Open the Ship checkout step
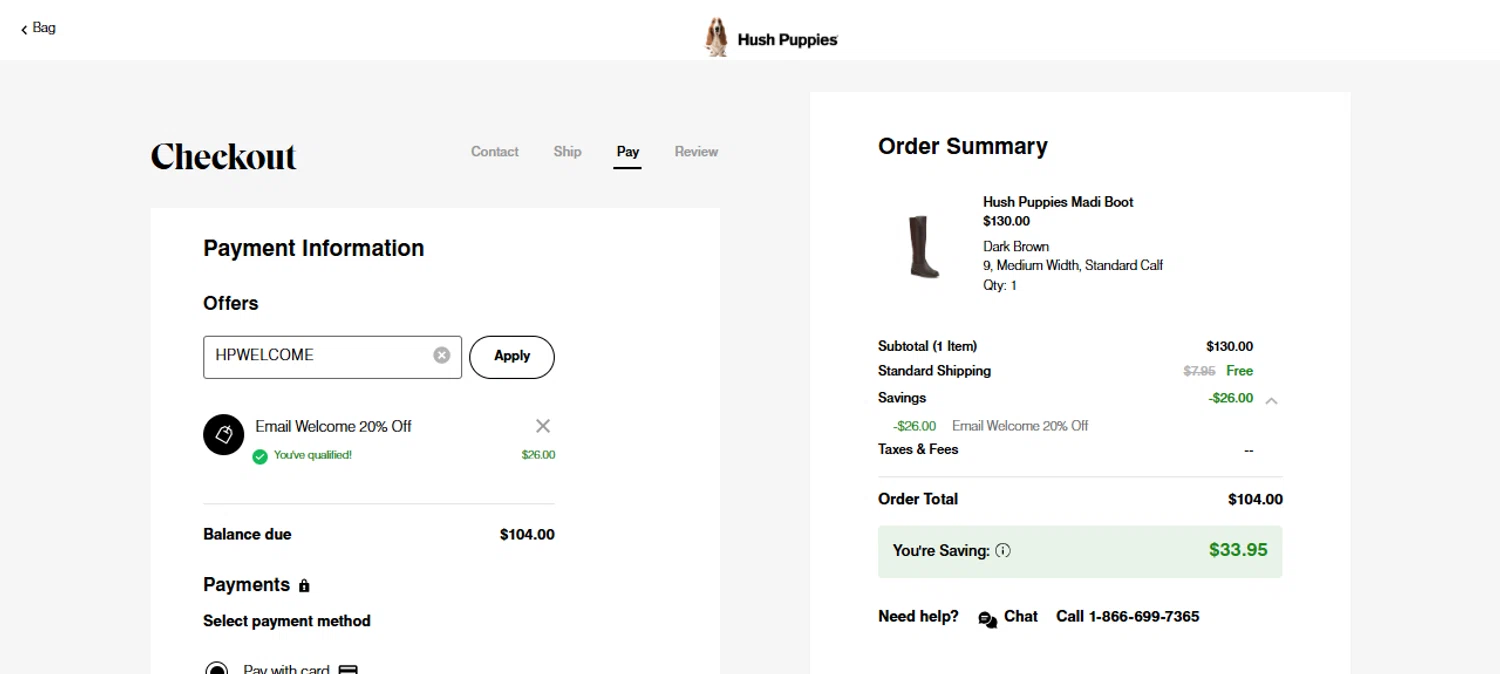 tap(567, 152)
